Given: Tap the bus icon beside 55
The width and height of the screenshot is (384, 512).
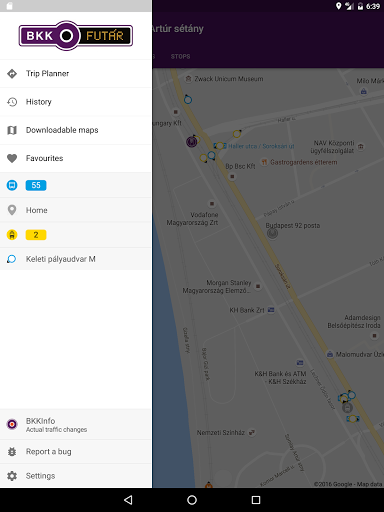Looking at the screenshot, I should [12, 185].
